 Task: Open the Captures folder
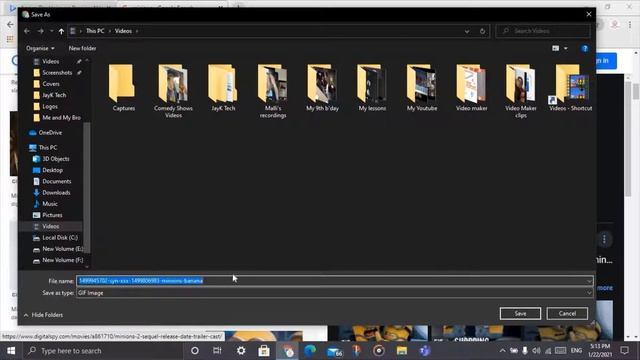click(123, 88)
